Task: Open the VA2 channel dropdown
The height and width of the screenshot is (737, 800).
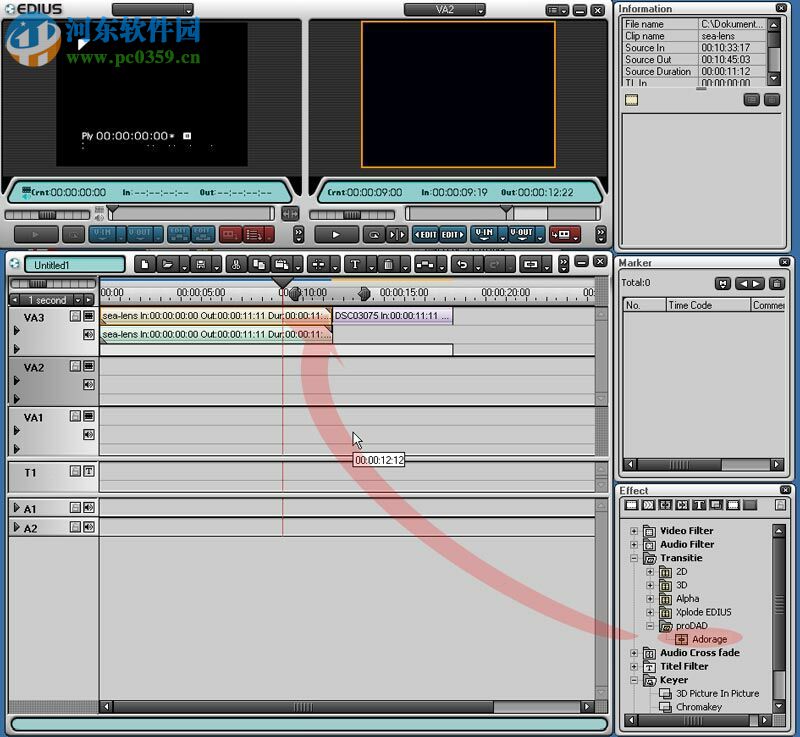Action: point(480,10)
